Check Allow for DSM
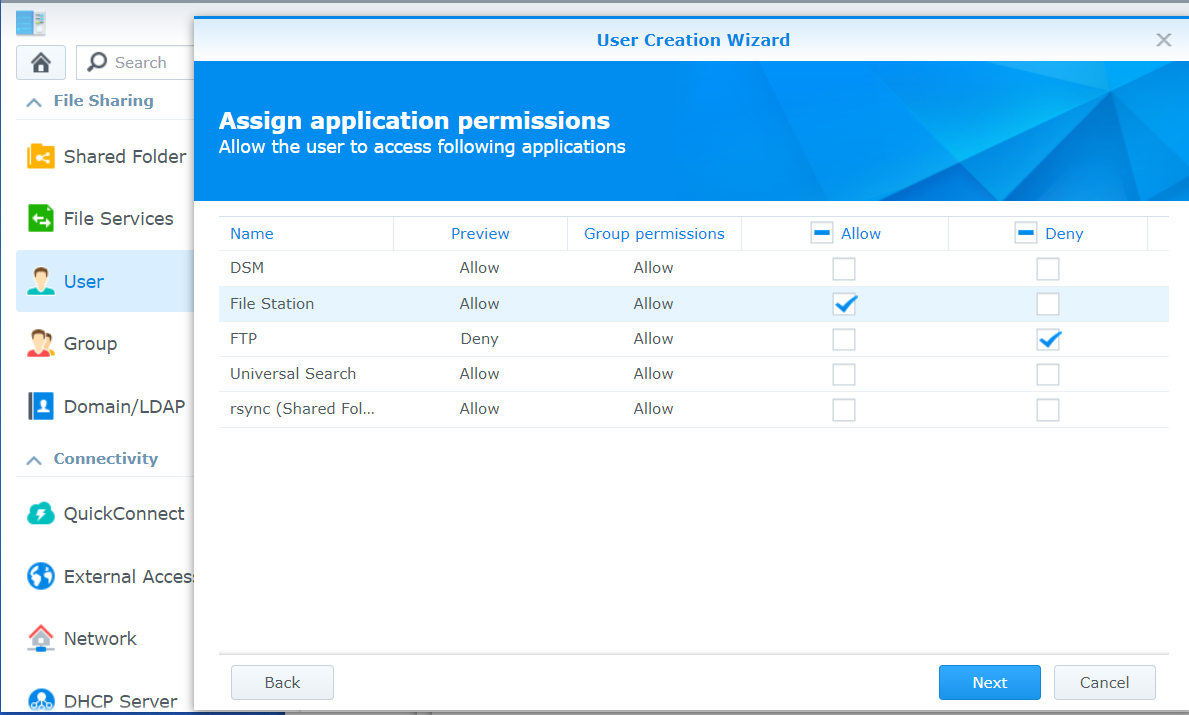Image resolution: width=1189 pixels, height=715 pixels. point(844,268)
